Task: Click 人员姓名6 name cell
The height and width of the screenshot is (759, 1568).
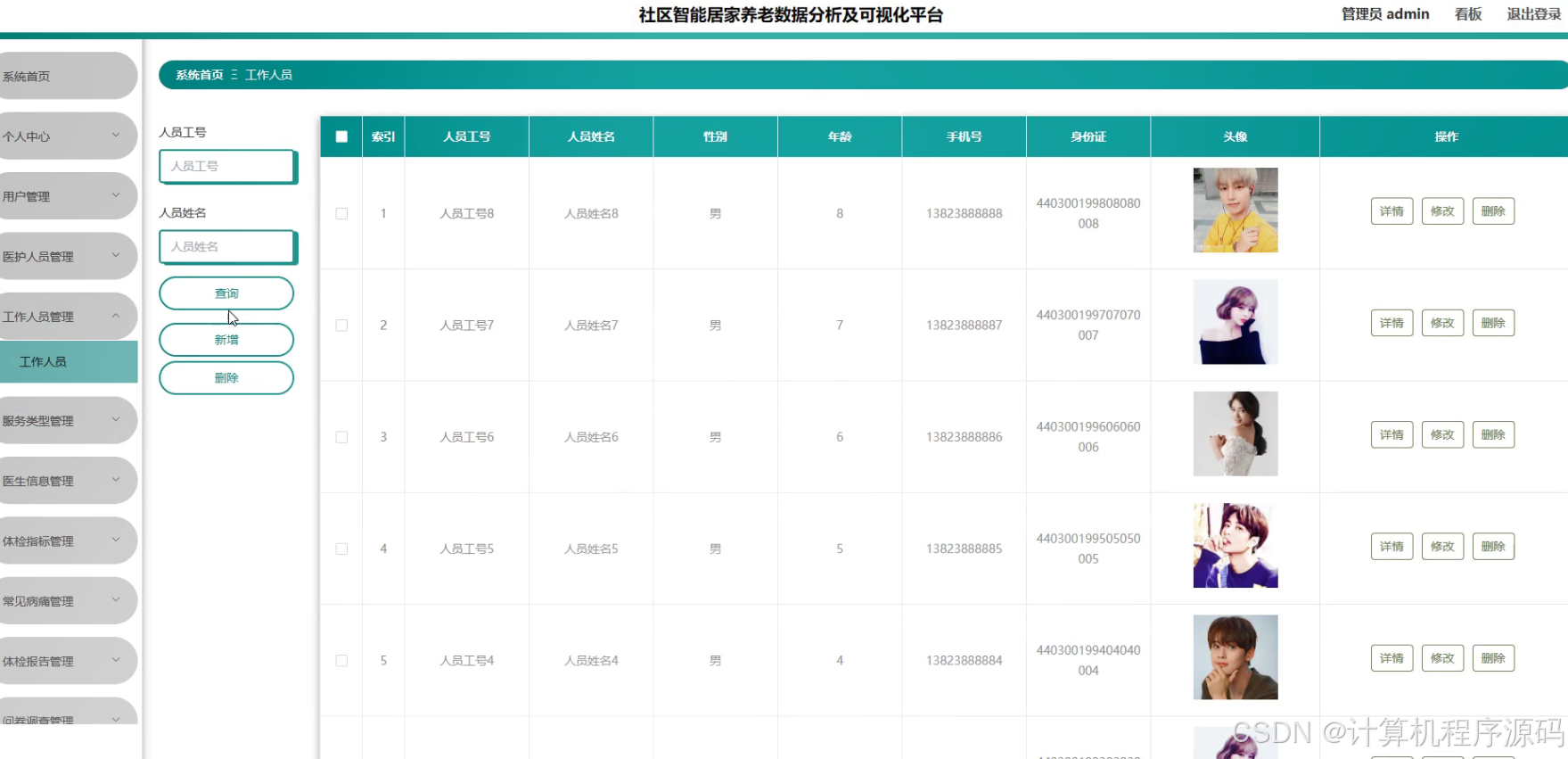Action: [591, 437]
